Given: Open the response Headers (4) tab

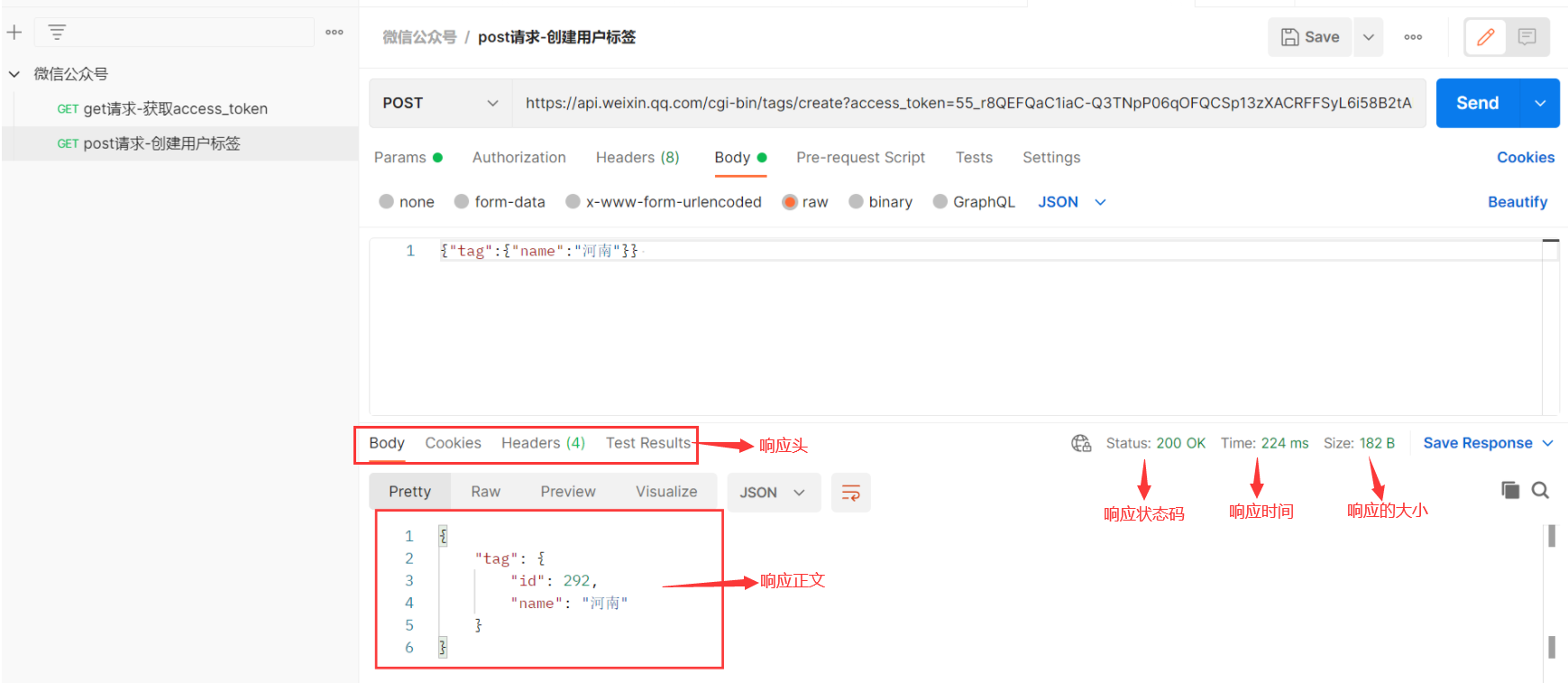Looking at the screenshot, I should [543, 443].
